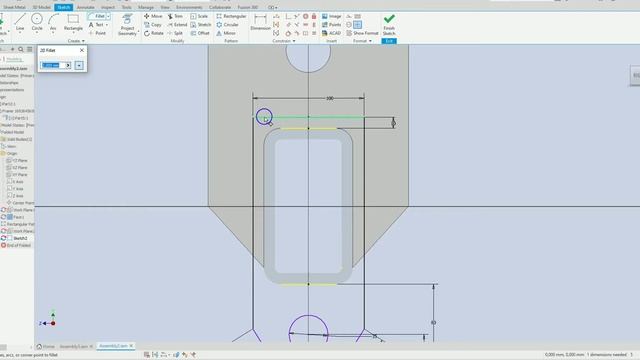
Task: Insert ACAD file
Action: coord(331,33)
